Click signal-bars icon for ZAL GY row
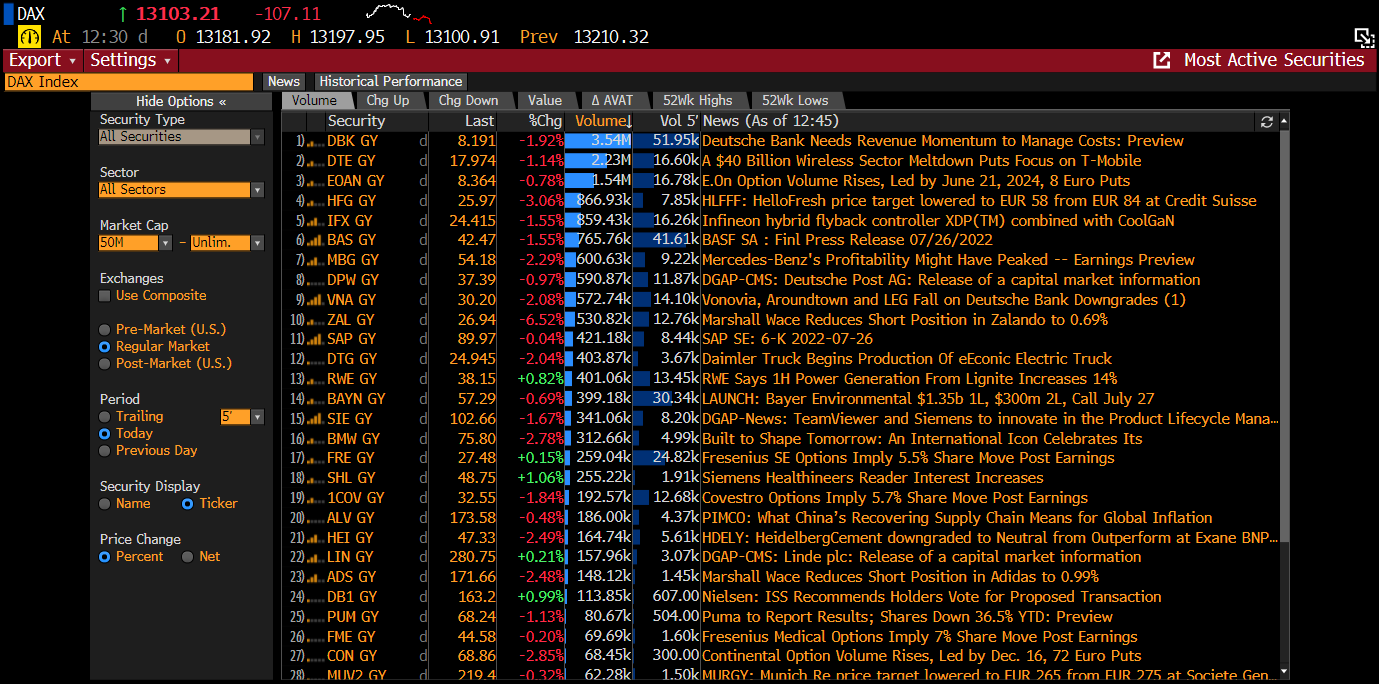This screenshot has width=1379, height=684. pos(314,320)
